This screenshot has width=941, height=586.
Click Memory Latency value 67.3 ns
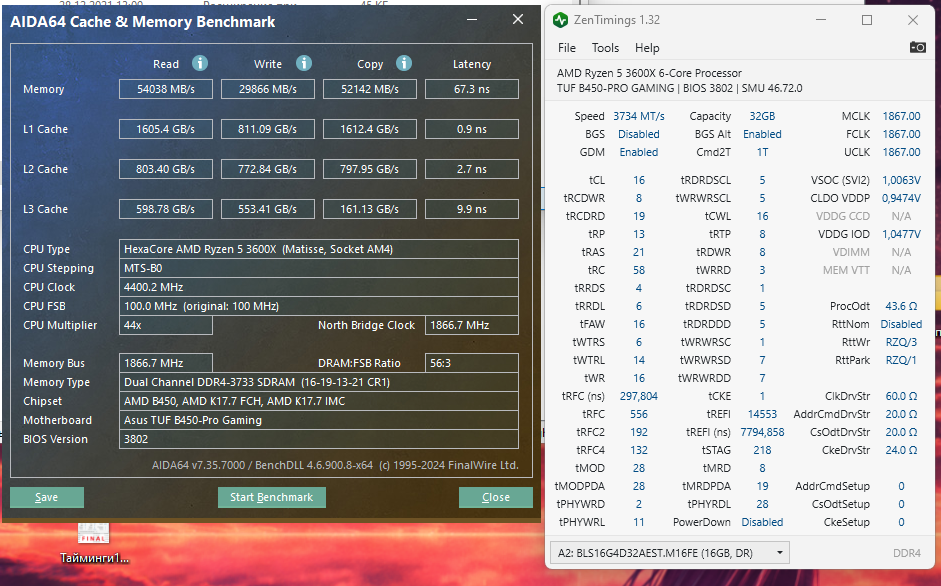tap(472, 89)
